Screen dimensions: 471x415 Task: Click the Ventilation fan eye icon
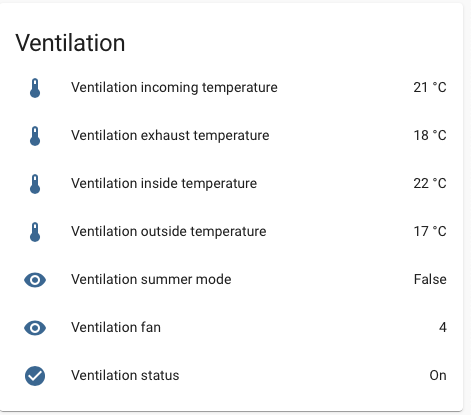coord(35,328)
